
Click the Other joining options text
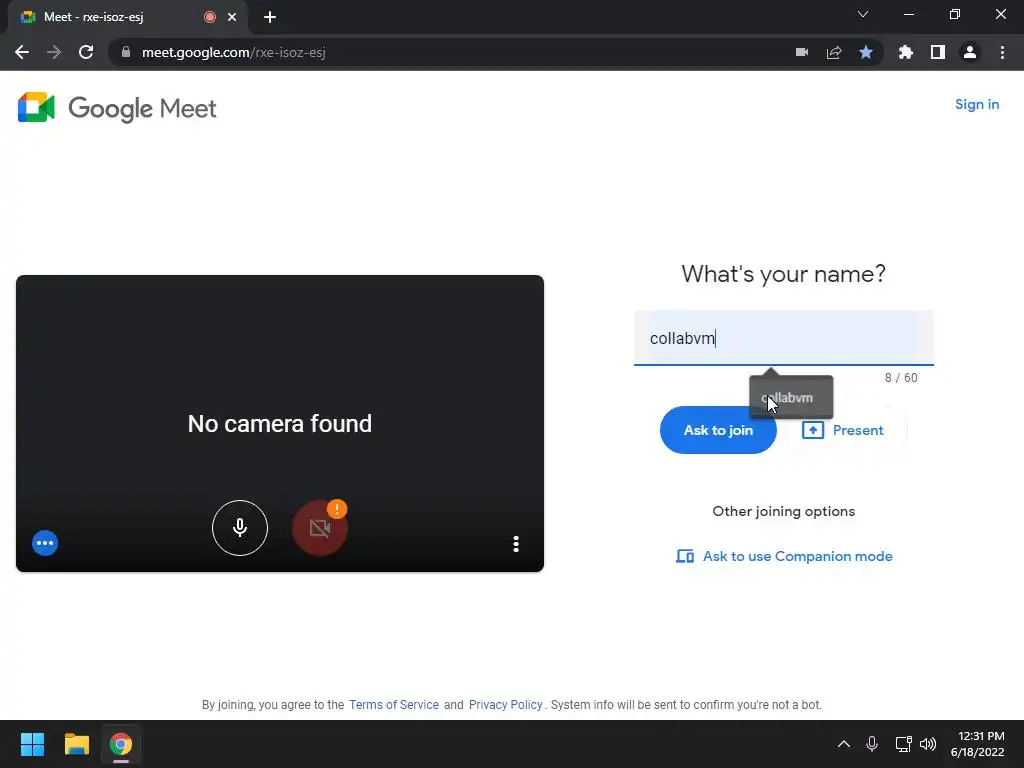click(x=784, y=511)
